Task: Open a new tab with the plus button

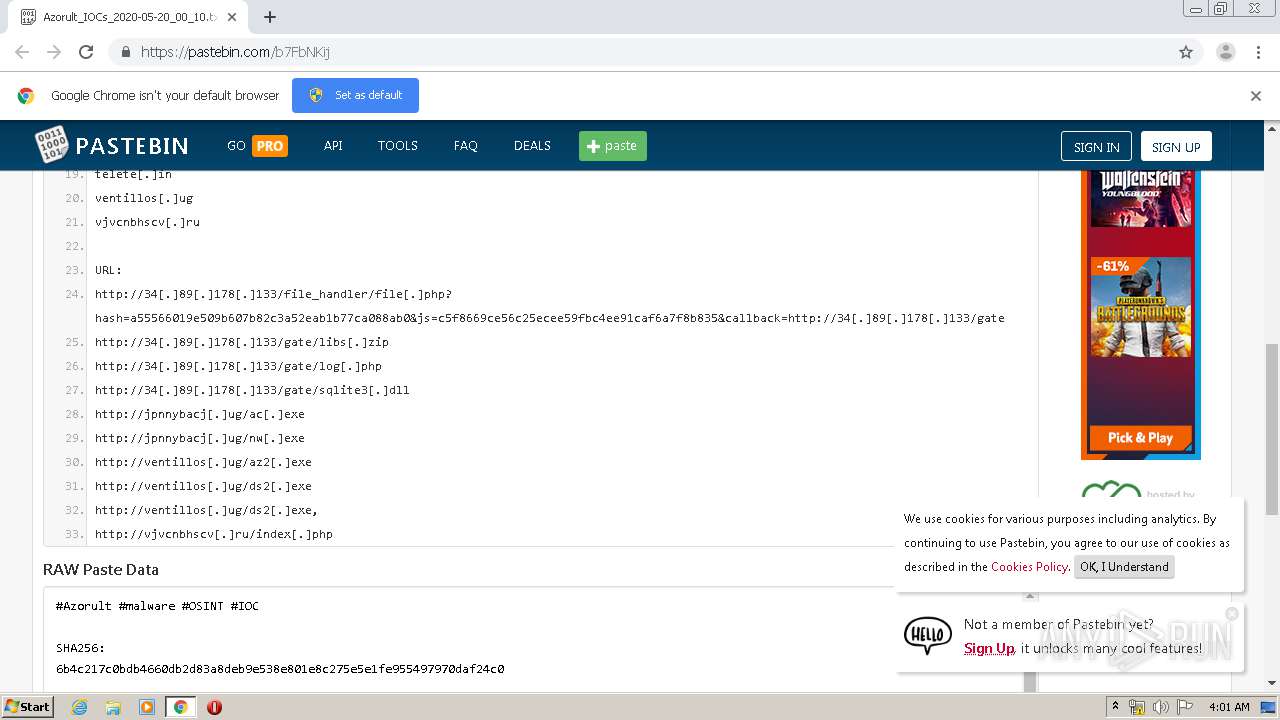Action: tap(270, 17)
